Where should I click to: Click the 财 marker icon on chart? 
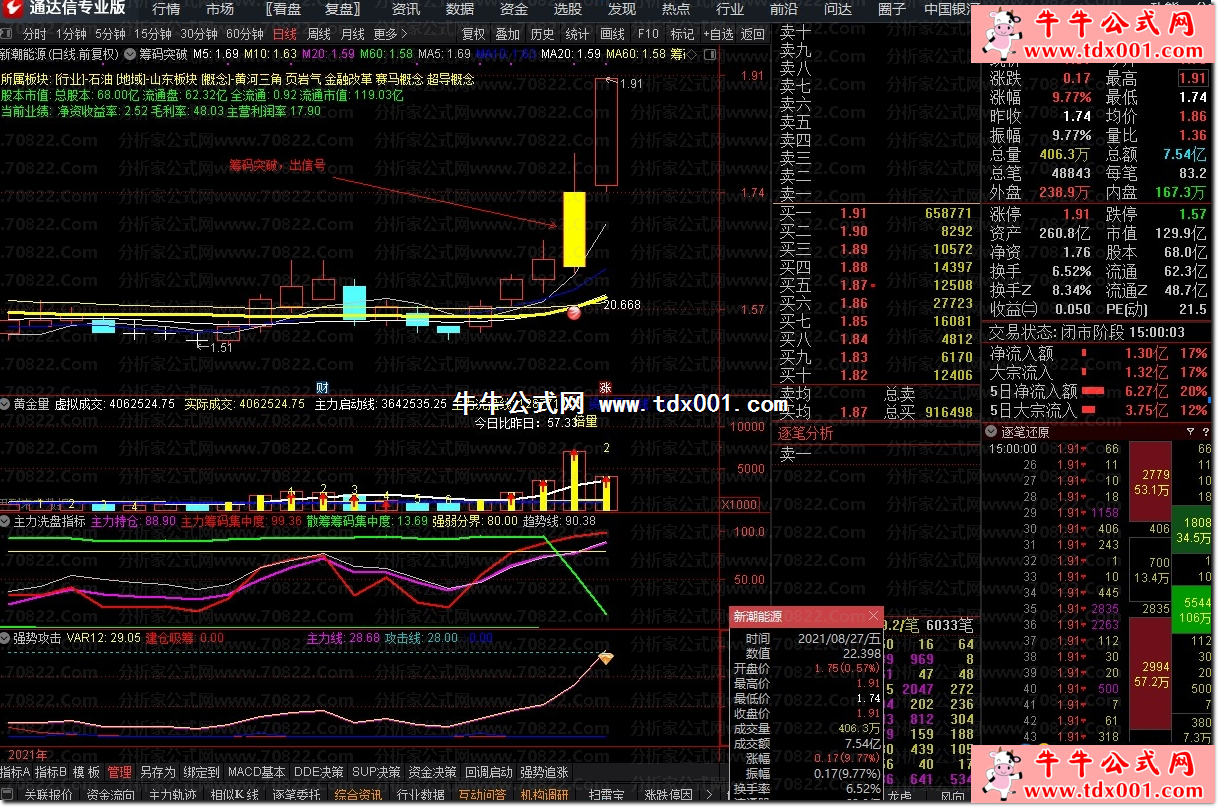pos(322,387)
